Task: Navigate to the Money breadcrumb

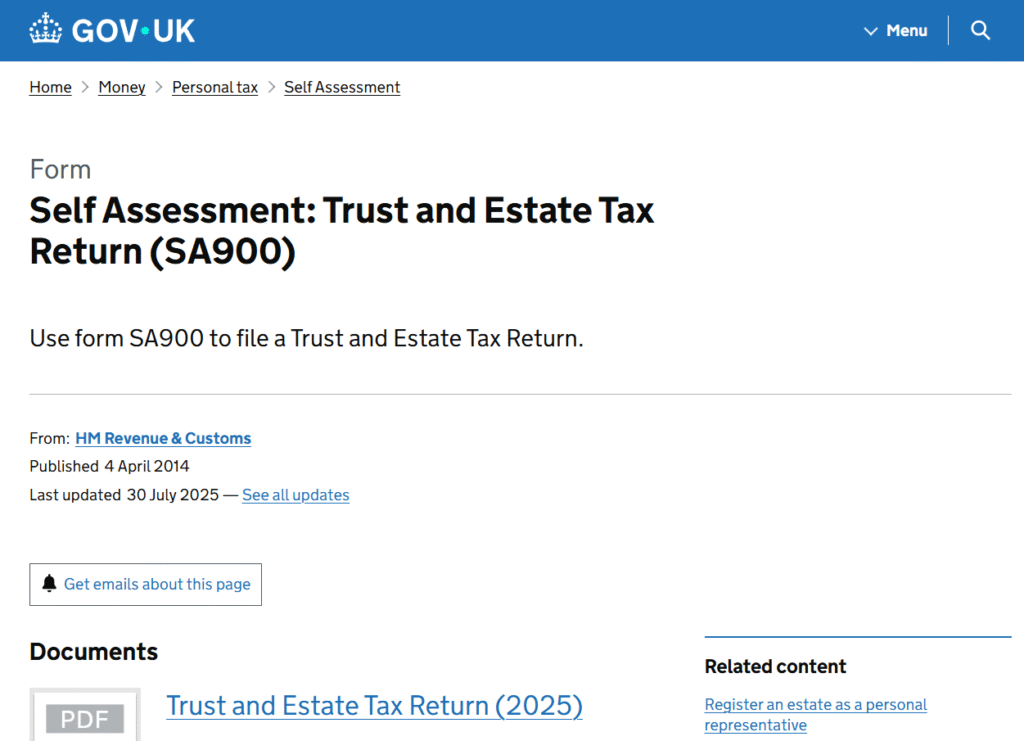Action: [122, 87]
